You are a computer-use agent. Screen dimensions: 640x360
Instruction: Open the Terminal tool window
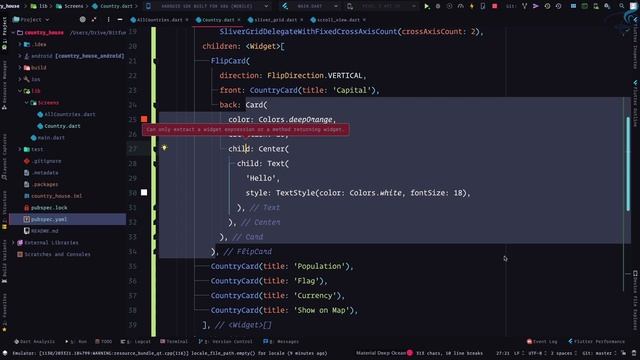coord(174,341)
